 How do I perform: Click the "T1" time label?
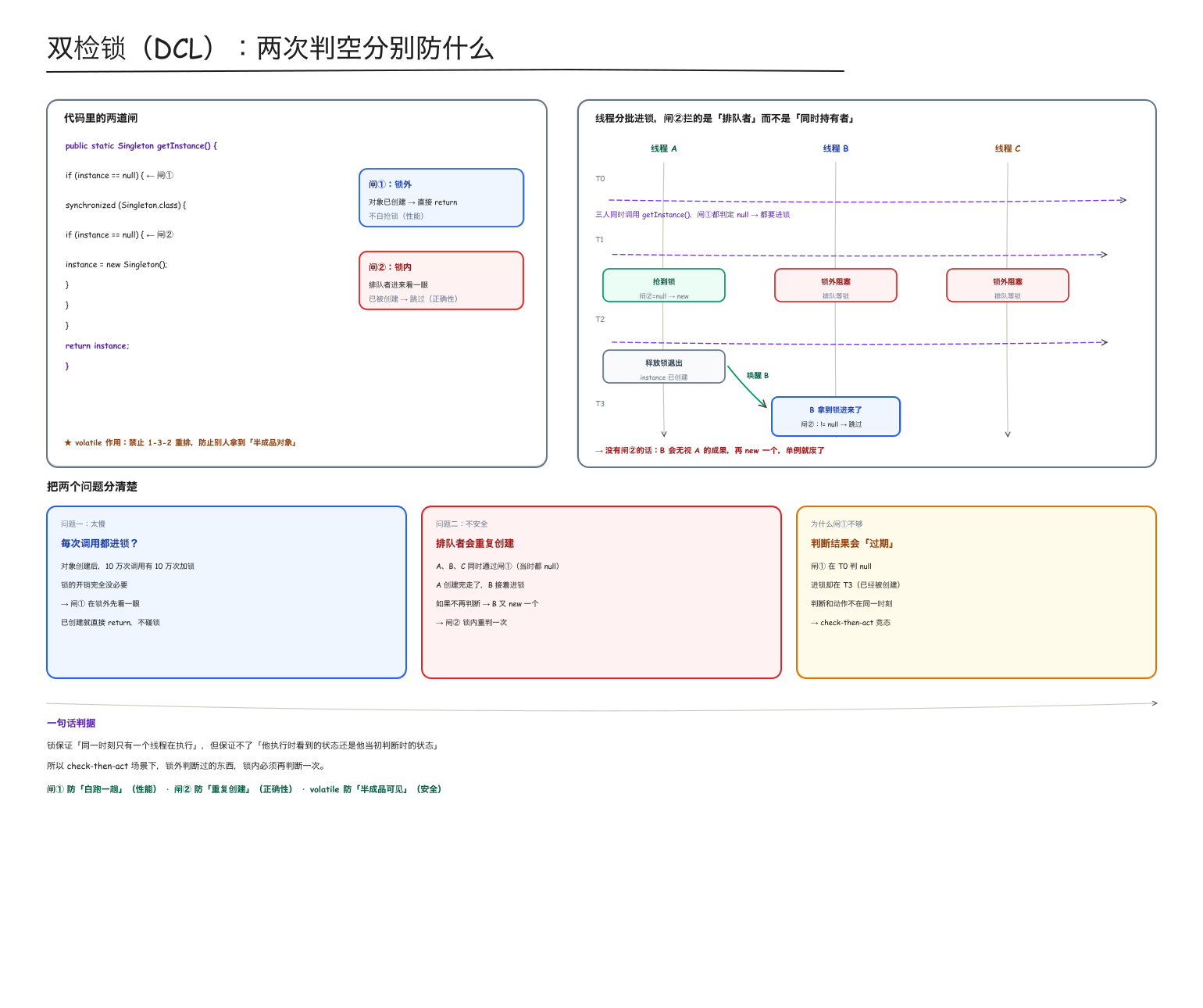tap(600, 240)
